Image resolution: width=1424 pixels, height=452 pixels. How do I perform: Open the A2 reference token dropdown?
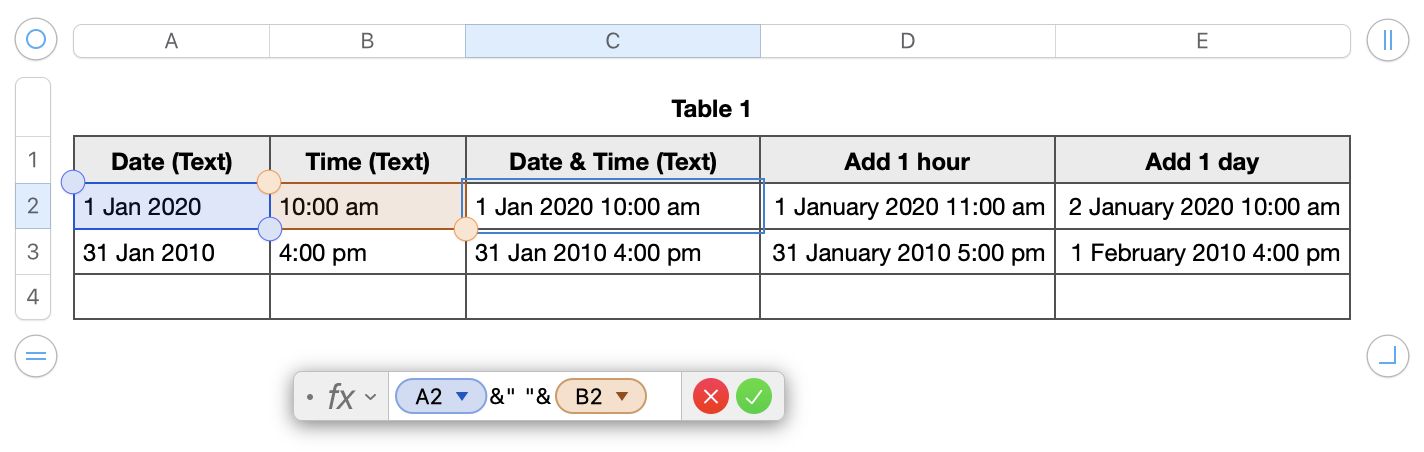point(462,397)
